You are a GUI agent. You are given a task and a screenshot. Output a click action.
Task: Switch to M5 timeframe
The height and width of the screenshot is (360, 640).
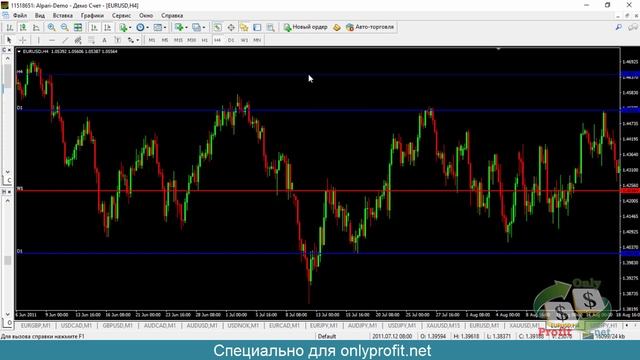click(x=164, y=40)
